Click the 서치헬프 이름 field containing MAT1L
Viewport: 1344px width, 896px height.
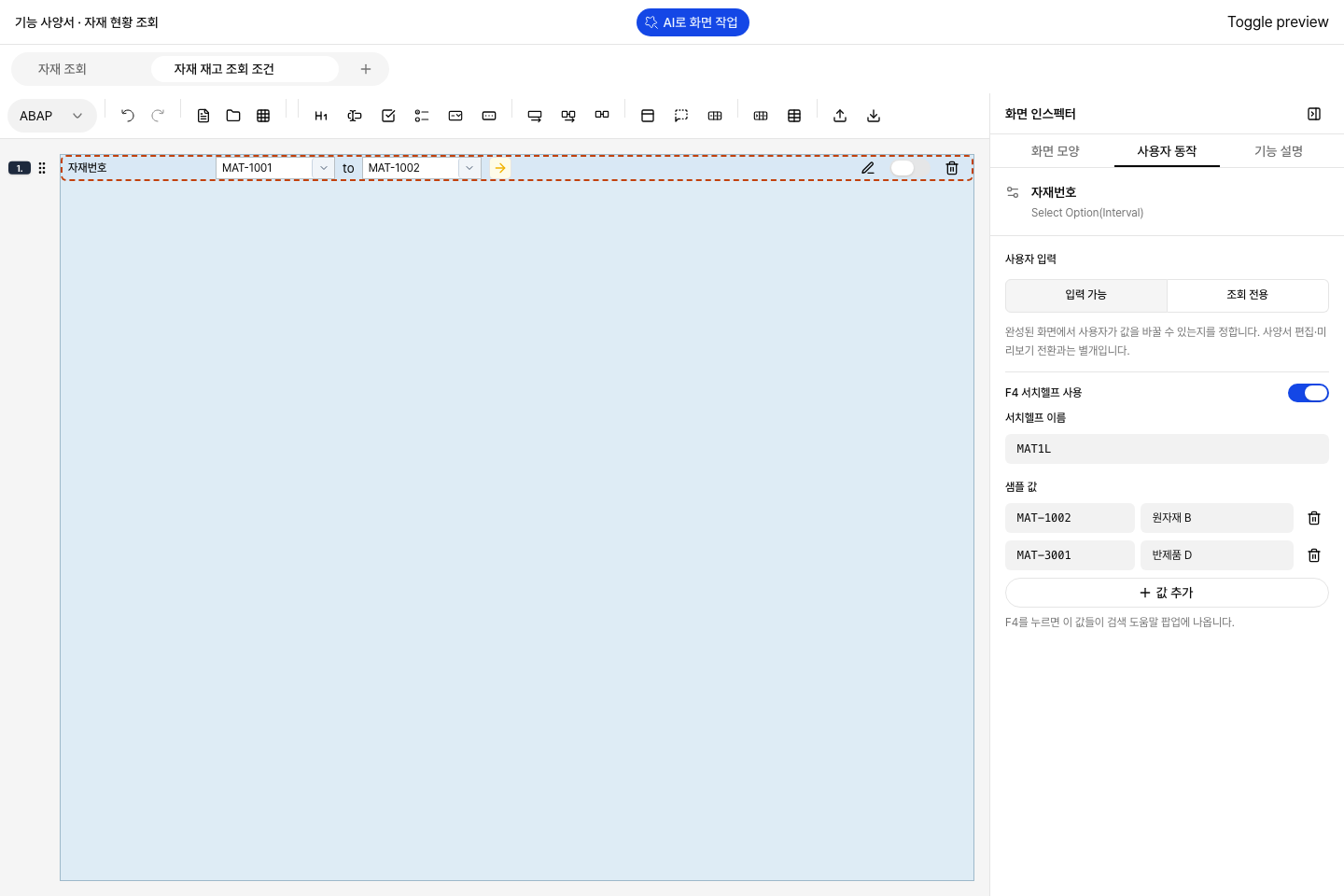tap(1167, 449)
